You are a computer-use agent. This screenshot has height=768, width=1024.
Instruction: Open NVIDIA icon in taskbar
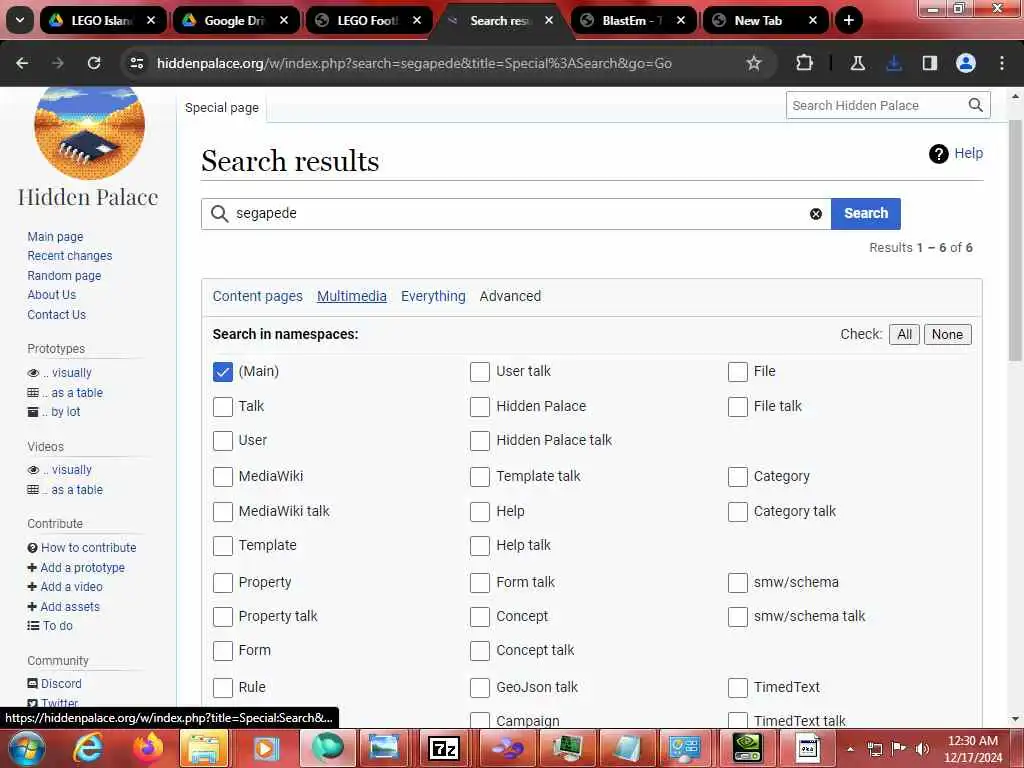click(747, 748)
